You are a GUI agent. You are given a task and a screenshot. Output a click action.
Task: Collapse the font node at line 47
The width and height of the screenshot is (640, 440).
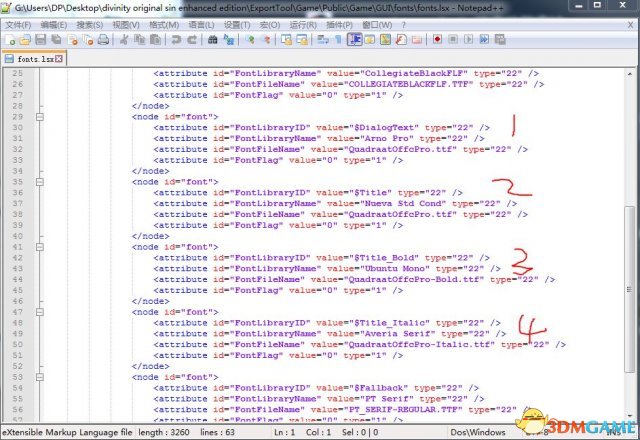pyautogui.click(x=40, y=312)
